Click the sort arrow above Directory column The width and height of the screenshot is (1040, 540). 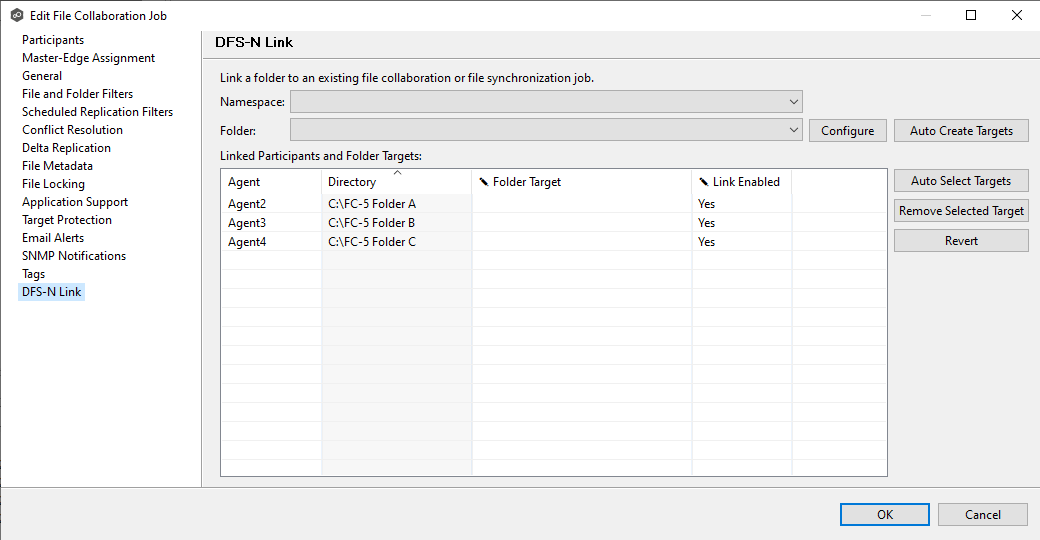[397, 173]
